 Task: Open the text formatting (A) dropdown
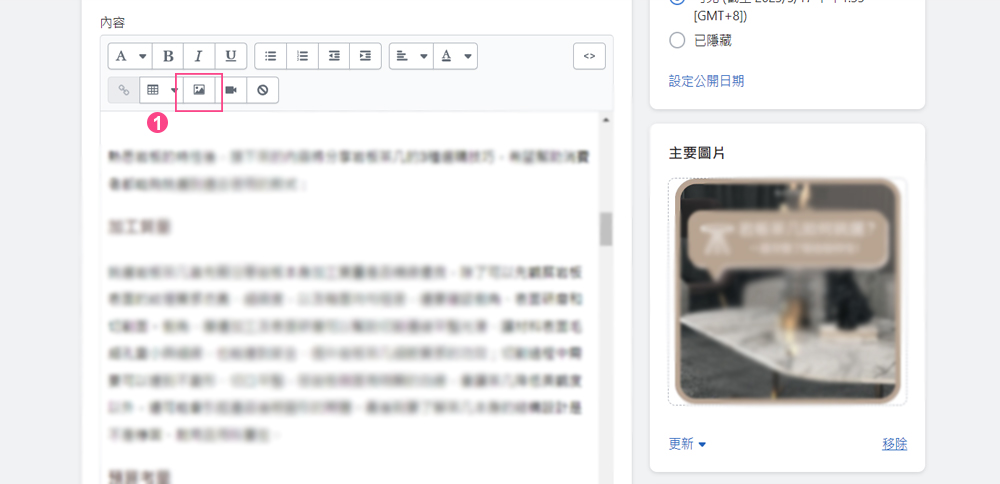pos(130,56)
